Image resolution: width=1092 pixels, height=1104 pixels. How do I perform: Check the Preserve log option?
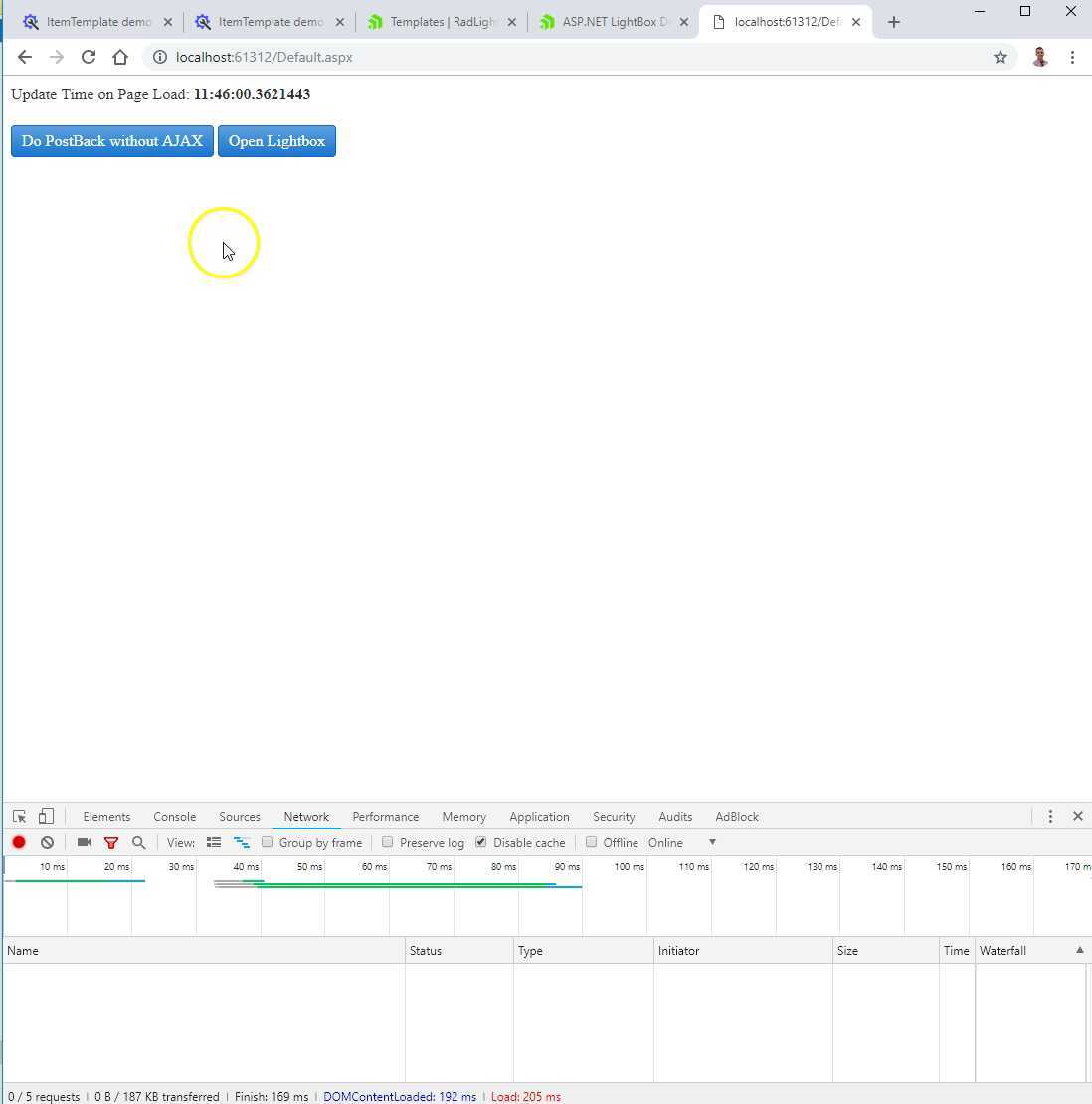click(388, 842)
